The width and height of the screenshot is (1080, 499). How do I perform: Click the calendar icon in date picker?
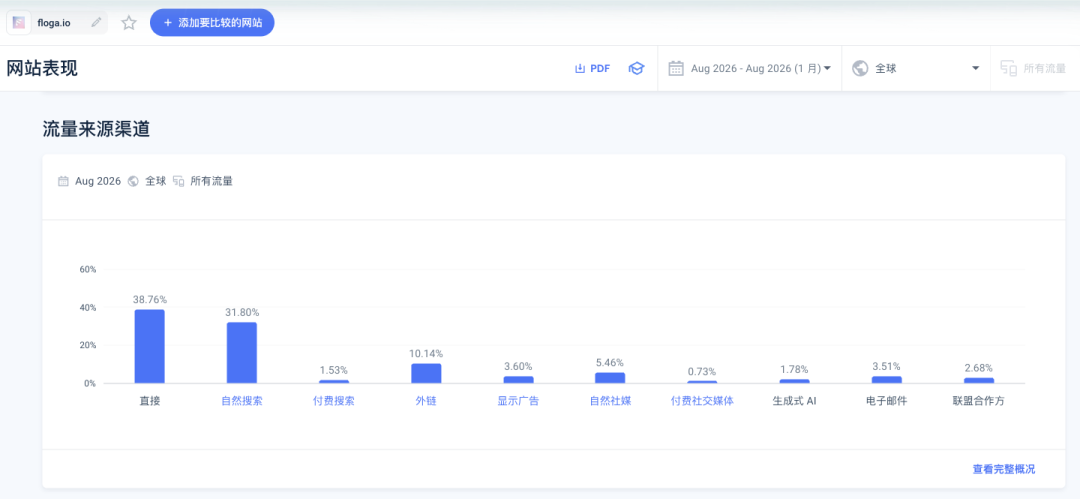tap(676, 68)
